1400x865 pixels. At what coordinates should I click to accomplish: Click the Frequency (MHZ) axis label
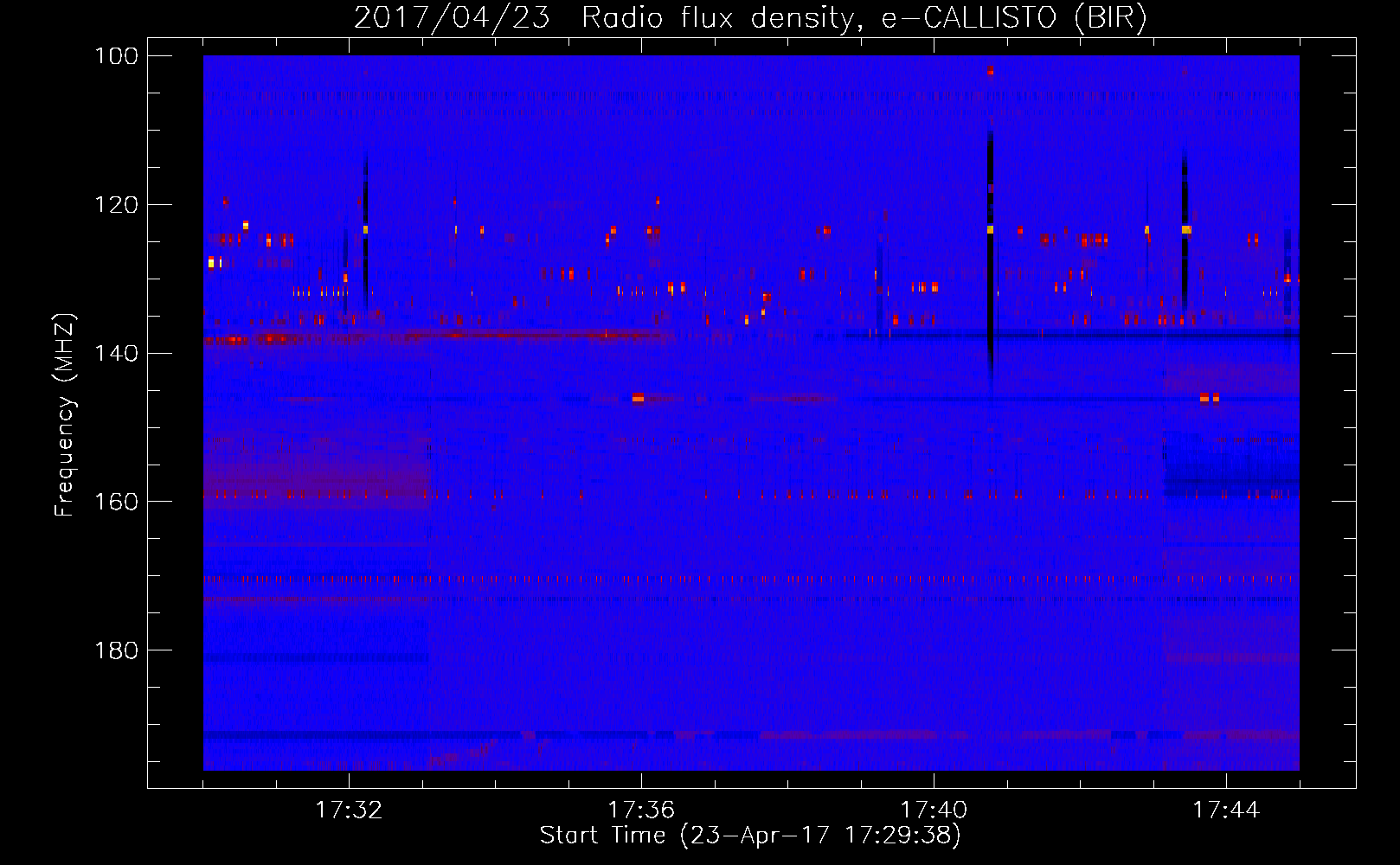click(65, 415)
